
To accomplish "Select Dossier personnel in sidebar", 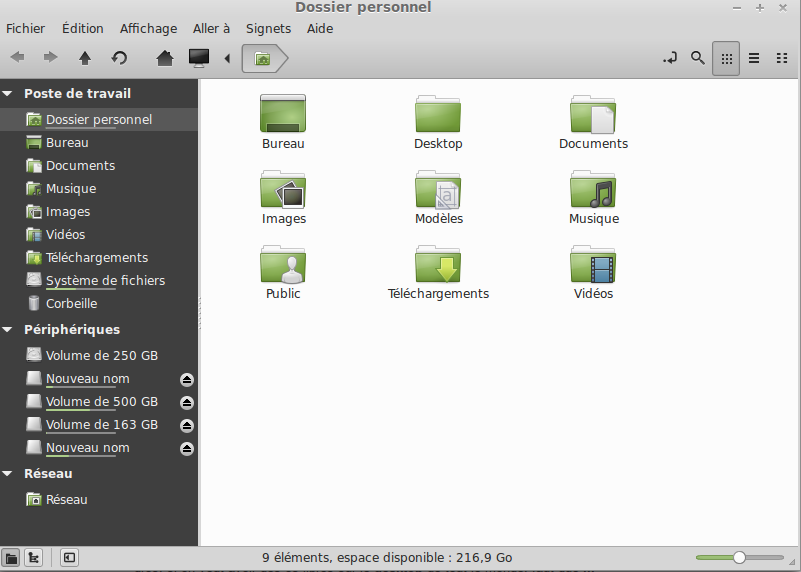I will 99,120.
